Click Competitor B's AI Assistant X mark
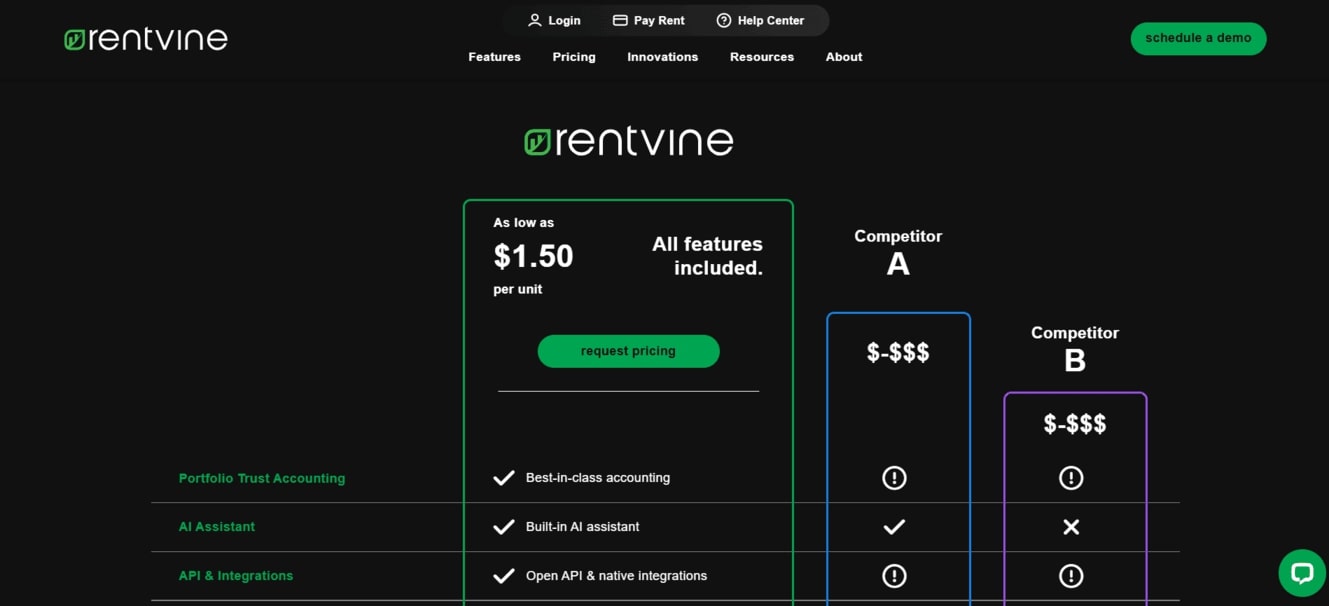The height and width of the screenshot is (606, 1329). pyautogui.click(x=1070, y=527)
